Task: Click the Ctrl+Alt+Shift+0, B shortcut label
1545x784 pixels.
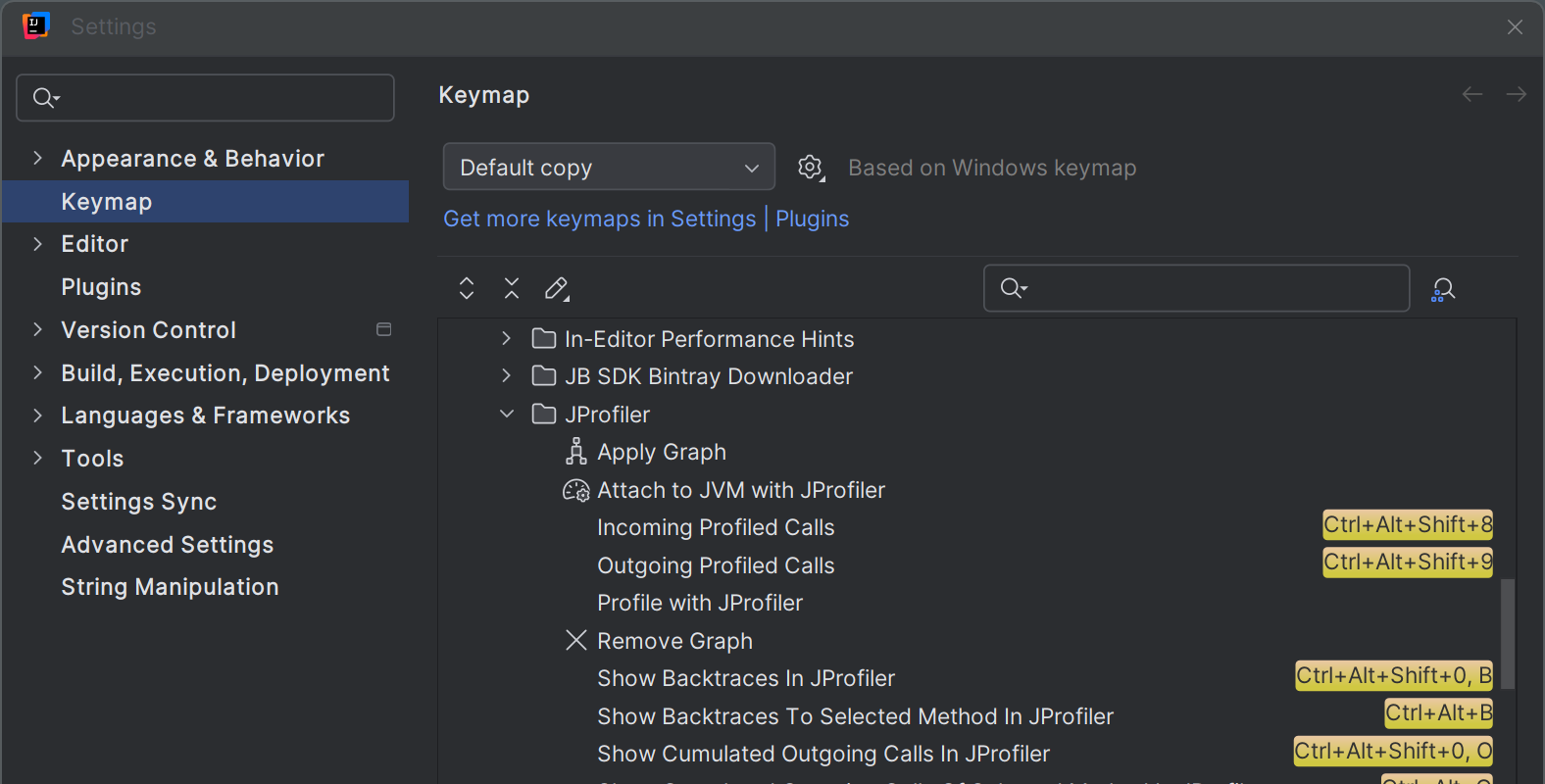Action: coord(1394,675)
